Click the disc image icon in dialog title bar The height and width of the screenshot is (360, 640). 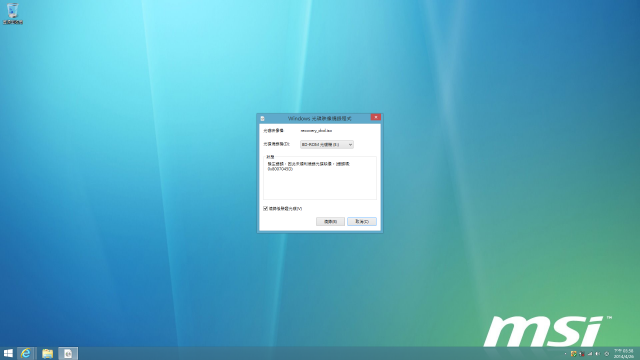coord(262,118)
